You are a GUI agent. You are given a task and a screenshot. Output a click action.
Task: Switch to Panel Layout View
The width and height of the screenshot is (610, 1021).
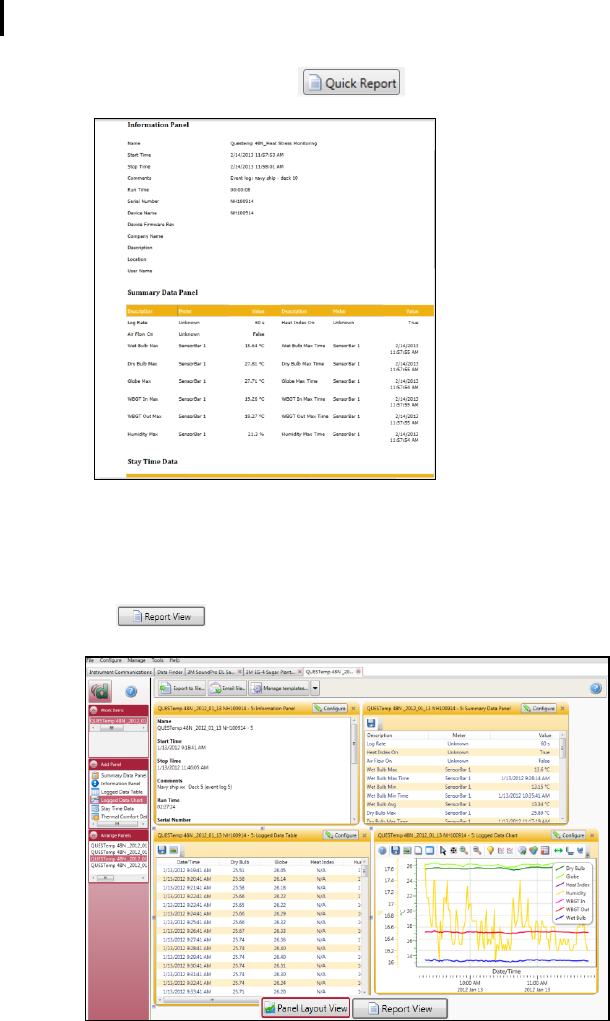pyautogui.click(x=305, y=1008)
